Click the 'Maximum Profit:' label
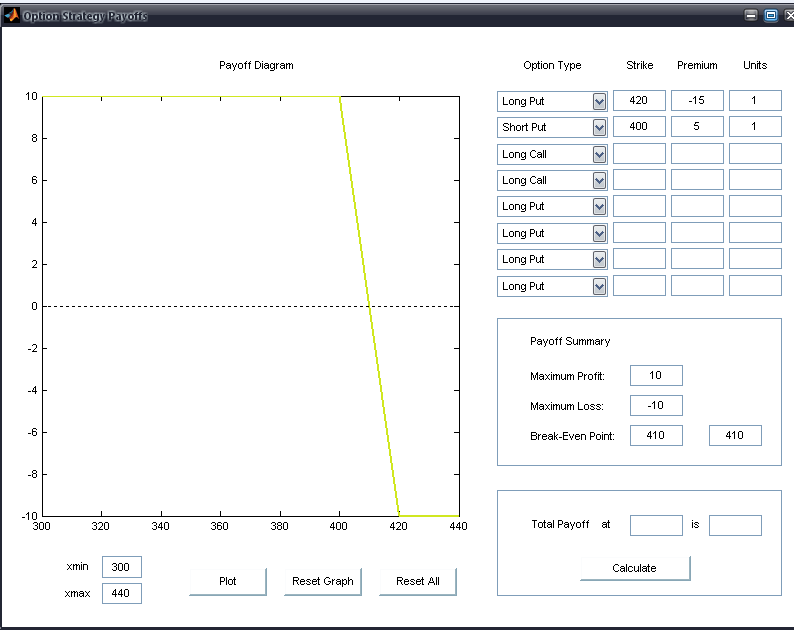The image size is (794, 630). click(x=567, y=376)
